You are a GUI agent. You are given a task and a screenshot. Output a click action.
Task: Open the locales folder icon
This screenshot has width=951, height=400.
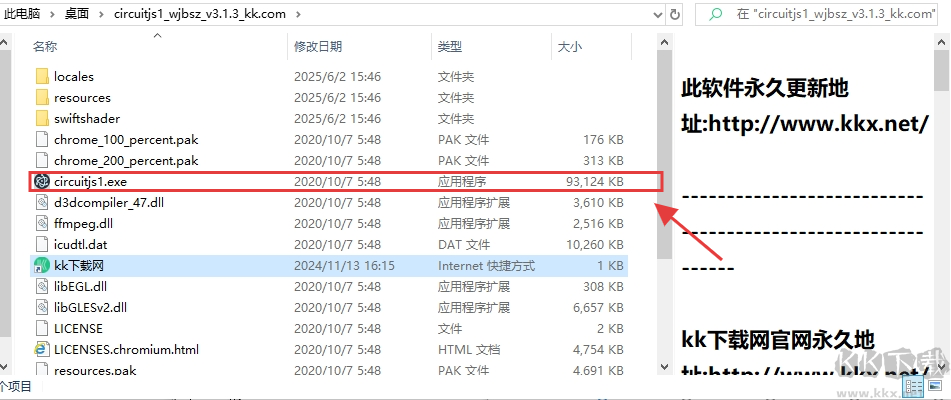(42, 76)
